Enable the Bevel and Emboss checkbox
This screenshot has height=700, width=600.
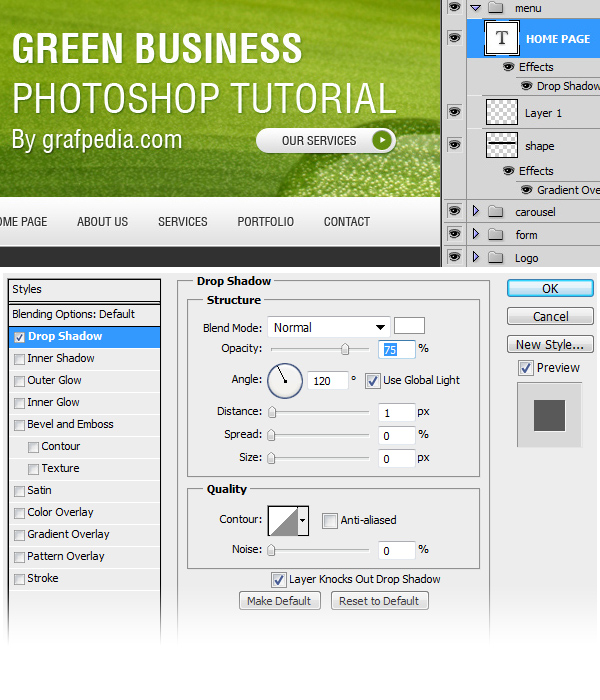(x=19, y=425)
